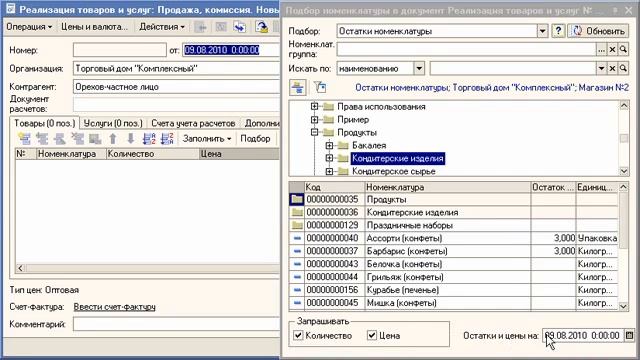
Task: Select row Белочка (конфеты)
Action: [x=453, y=264]
